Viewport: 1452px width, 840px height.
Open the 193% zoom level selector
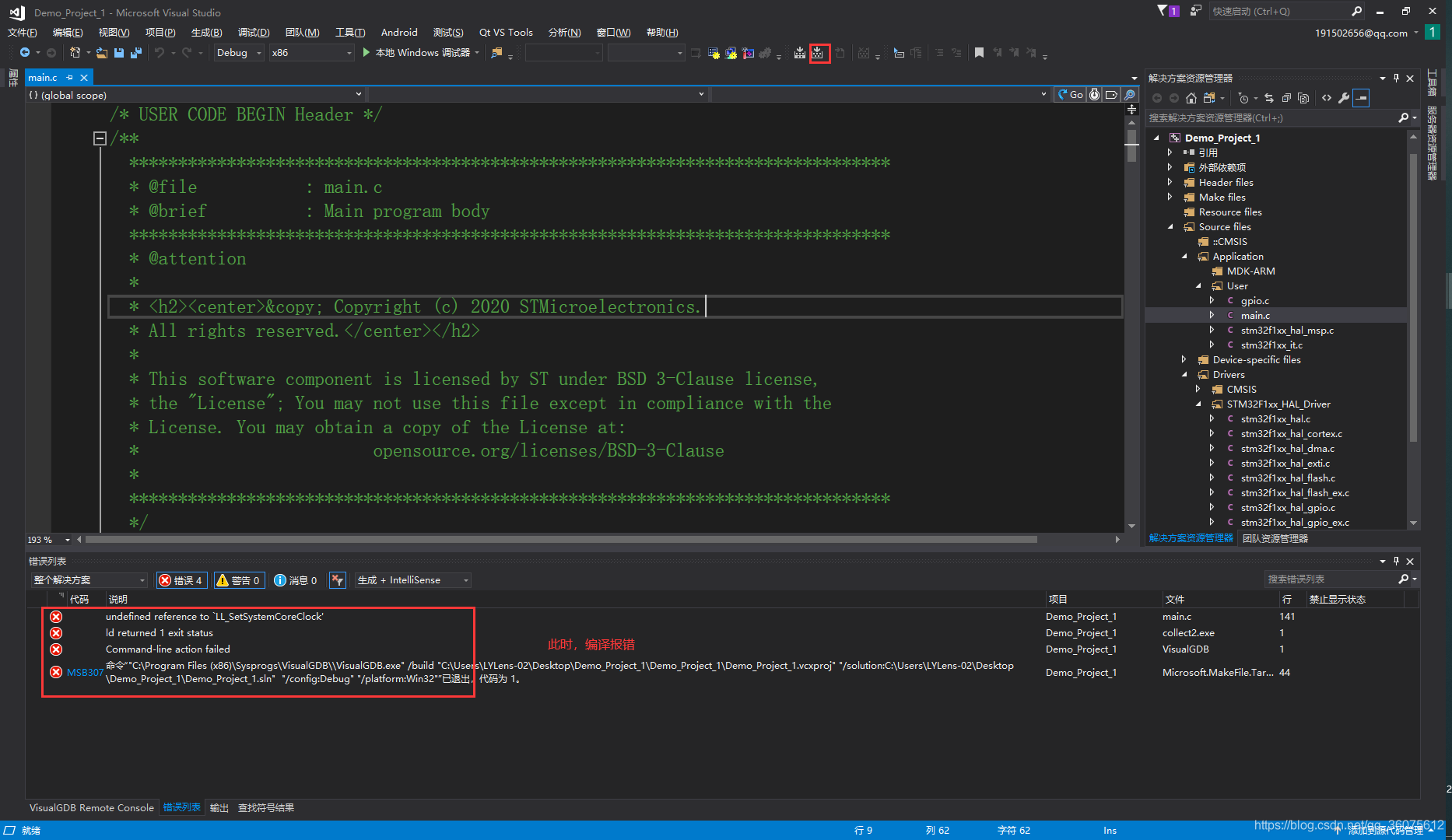click(x=47, y=539)
